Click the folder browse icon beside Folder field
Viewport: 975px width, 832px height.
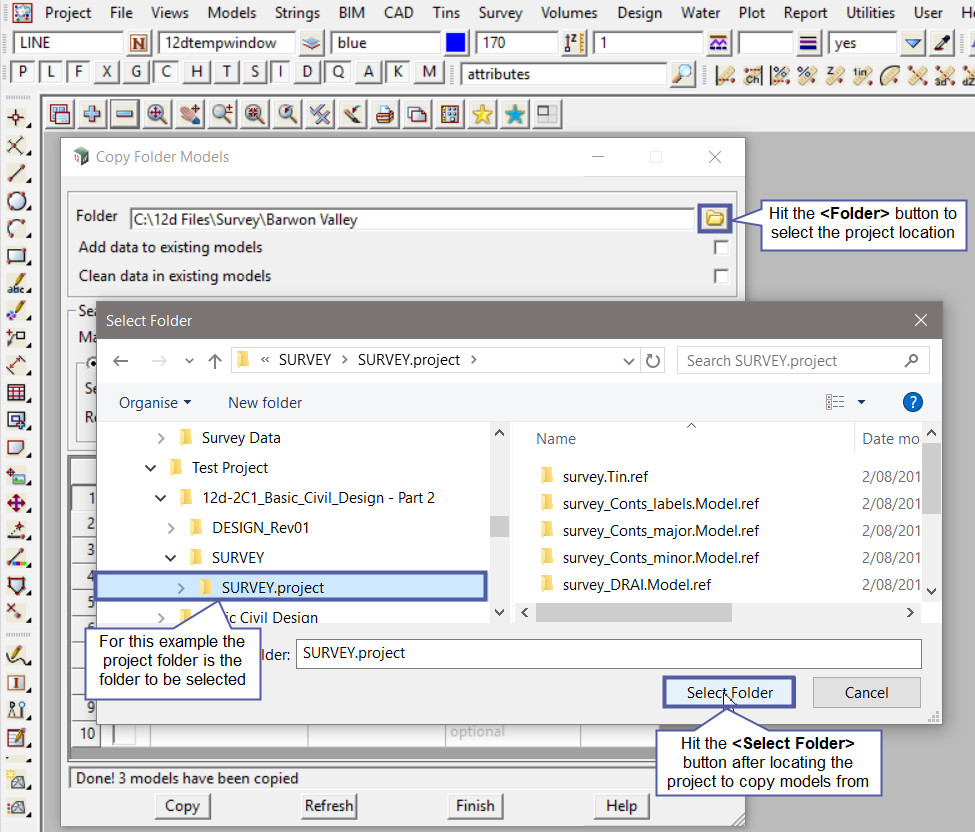click(714, 217)
